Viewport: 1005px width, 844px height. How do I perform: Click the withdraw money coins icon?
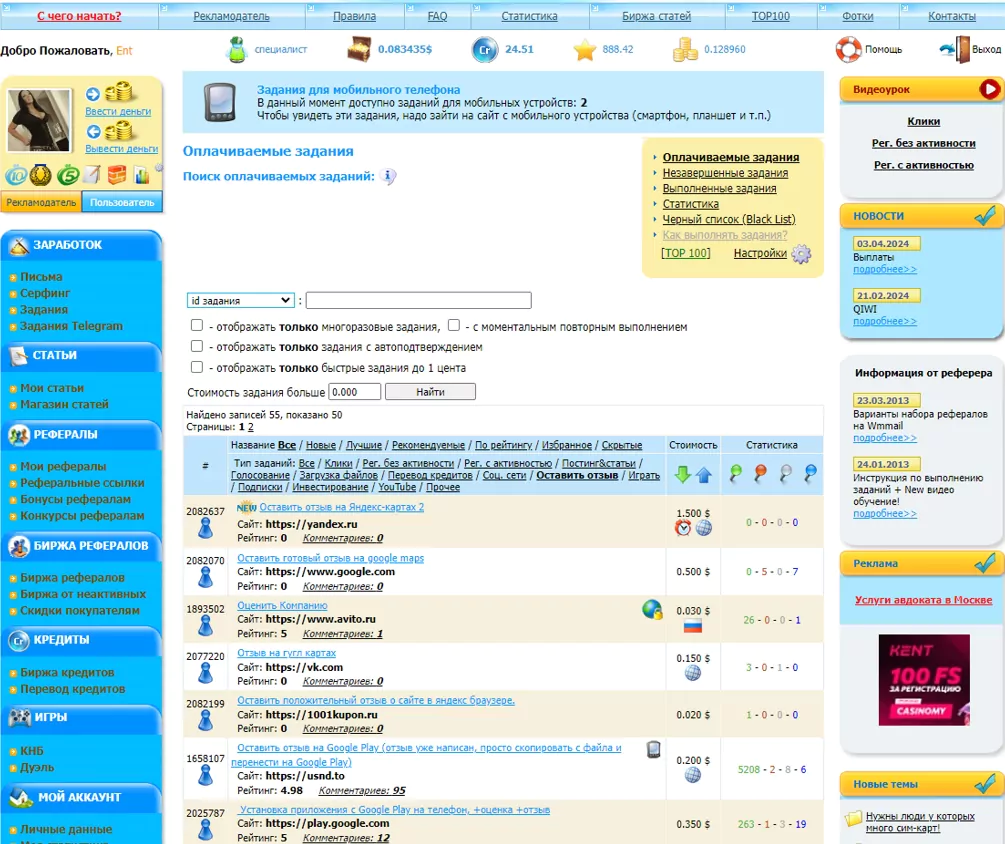click(x=119, y=131)
